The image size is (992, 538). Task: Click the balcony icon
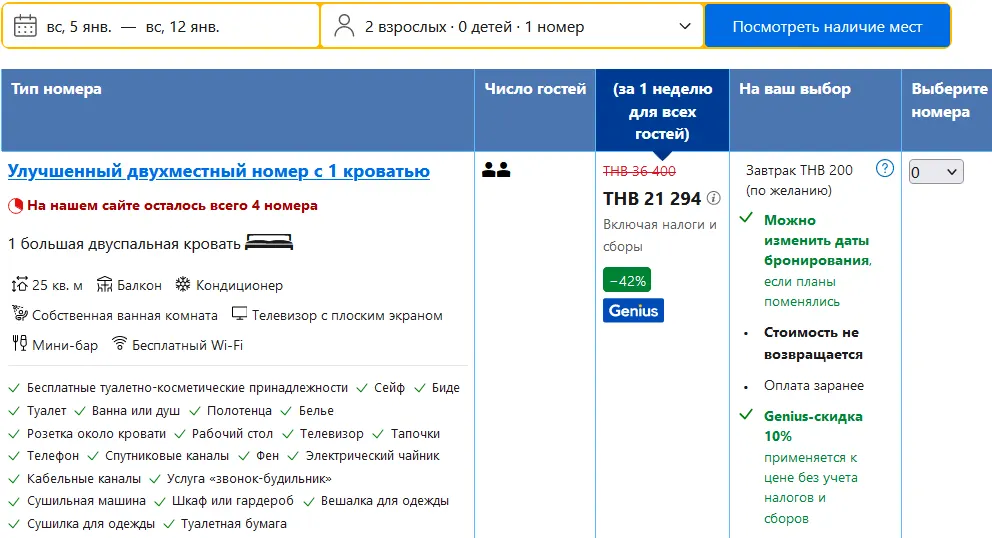[x=105, y=285]
